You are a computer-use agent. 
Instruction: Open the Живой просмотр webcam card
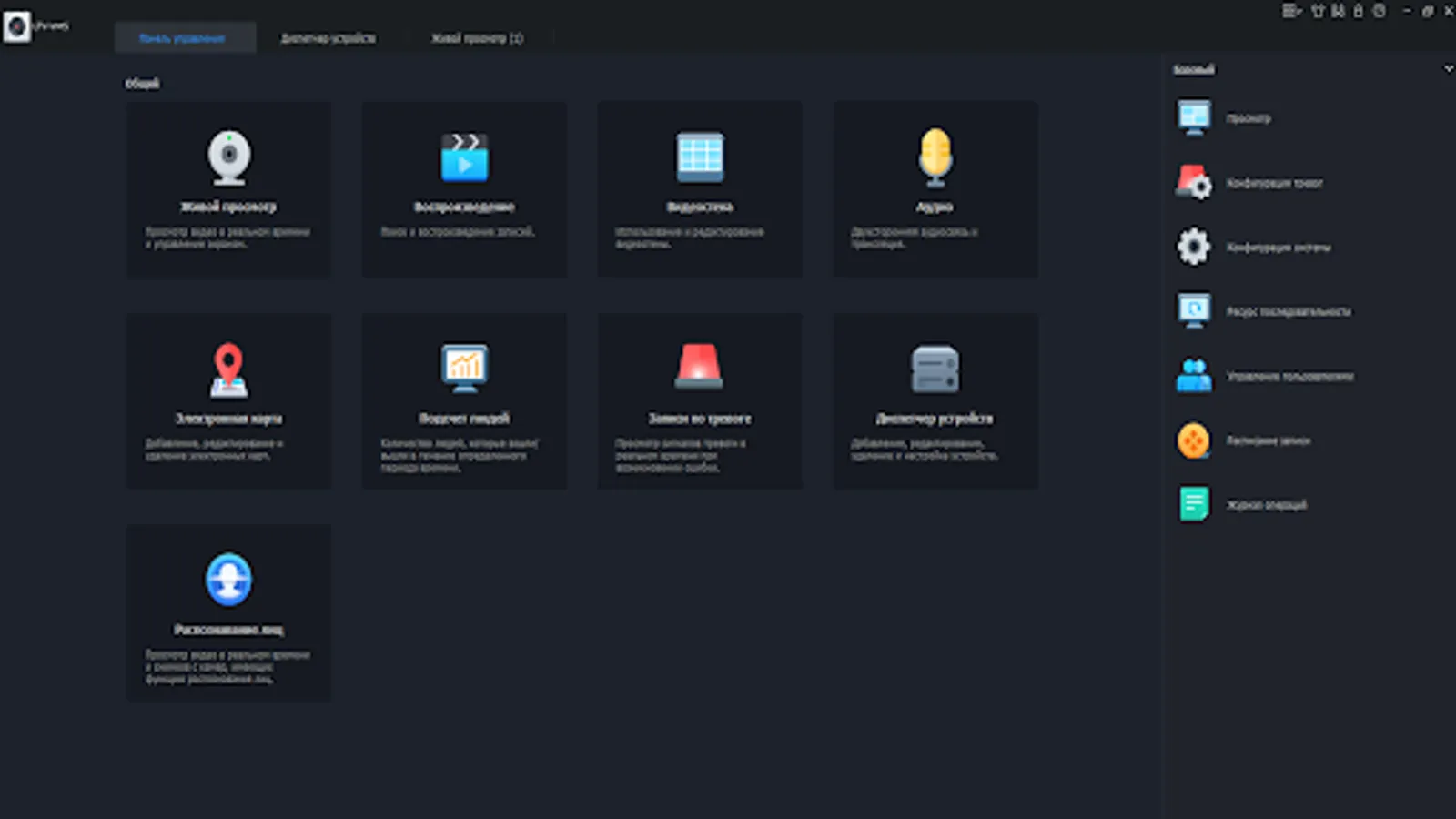(x=228, y=189)
